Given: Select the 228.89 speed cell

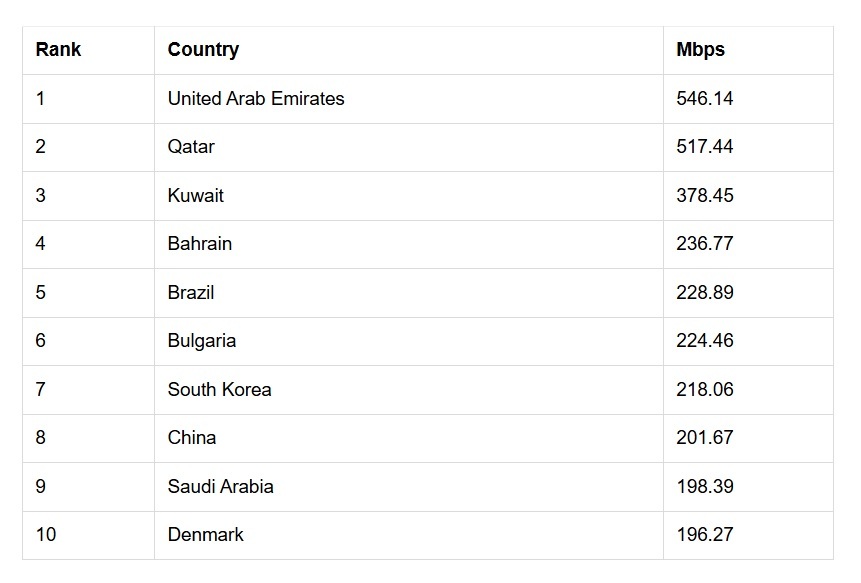Looking at the screenshot, I should point(704,292).
